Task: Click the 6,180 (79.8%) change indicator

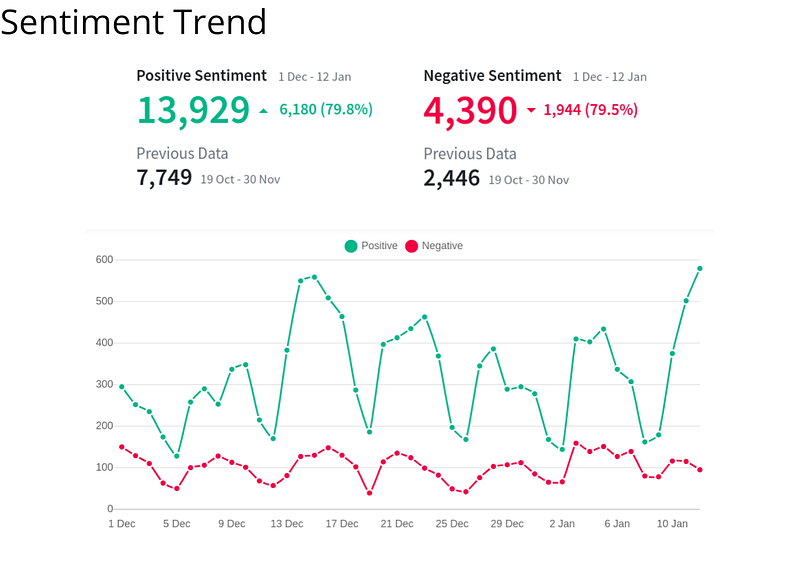Action: pos(326,109)
